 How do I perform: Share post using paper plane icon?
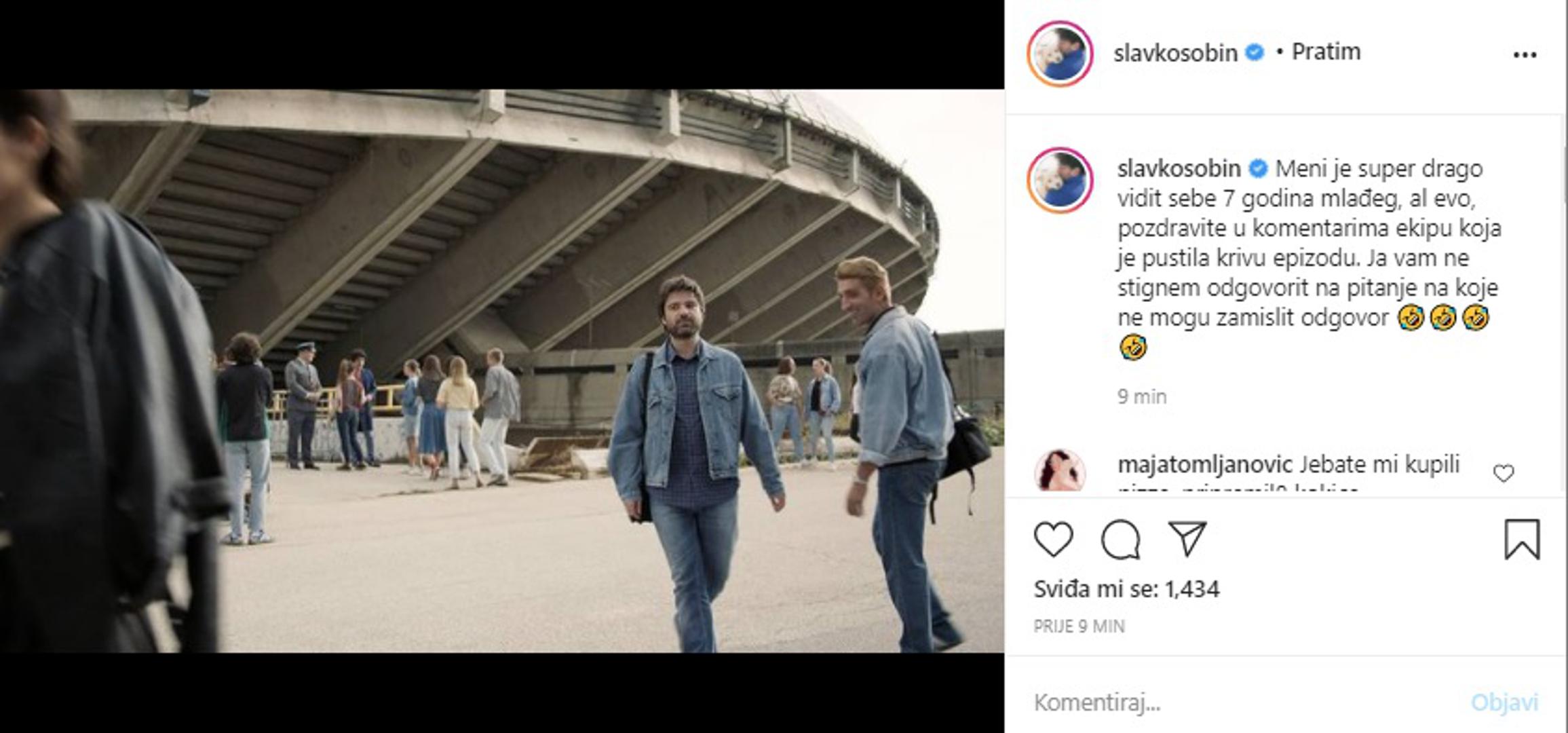1187,539
